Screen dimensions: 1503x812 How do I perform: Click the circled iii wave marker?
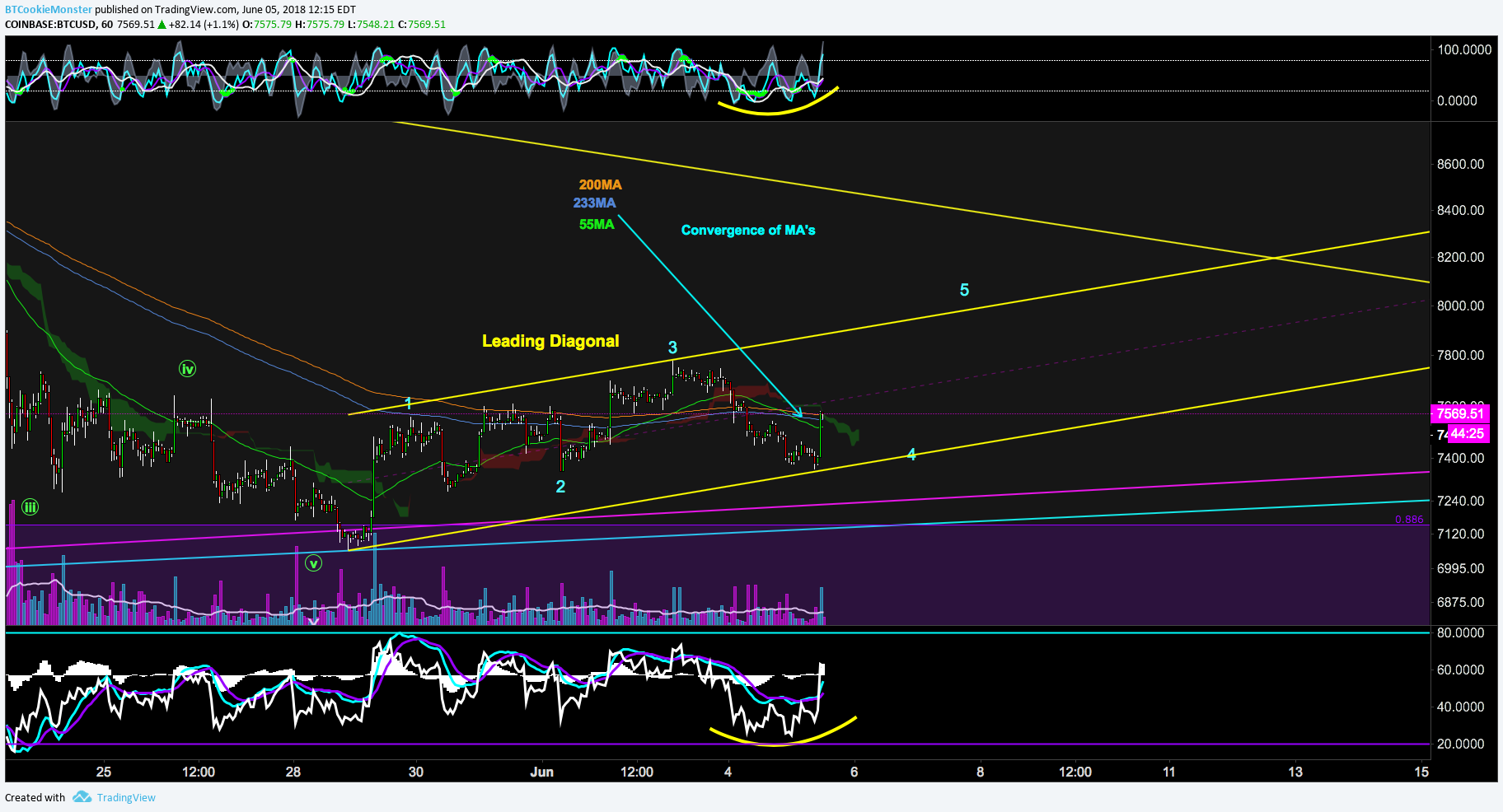click(30, 507)
